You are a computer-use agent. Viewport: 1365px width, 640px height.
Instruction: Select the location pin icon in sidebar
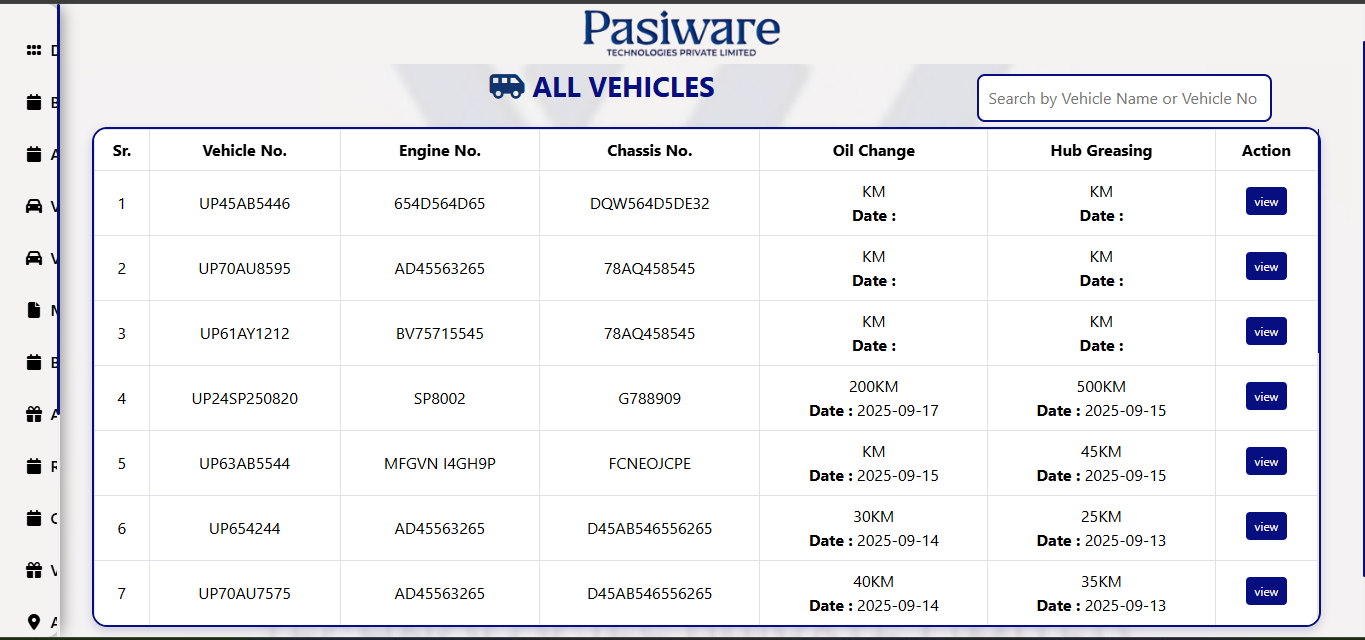click(34, 622)
